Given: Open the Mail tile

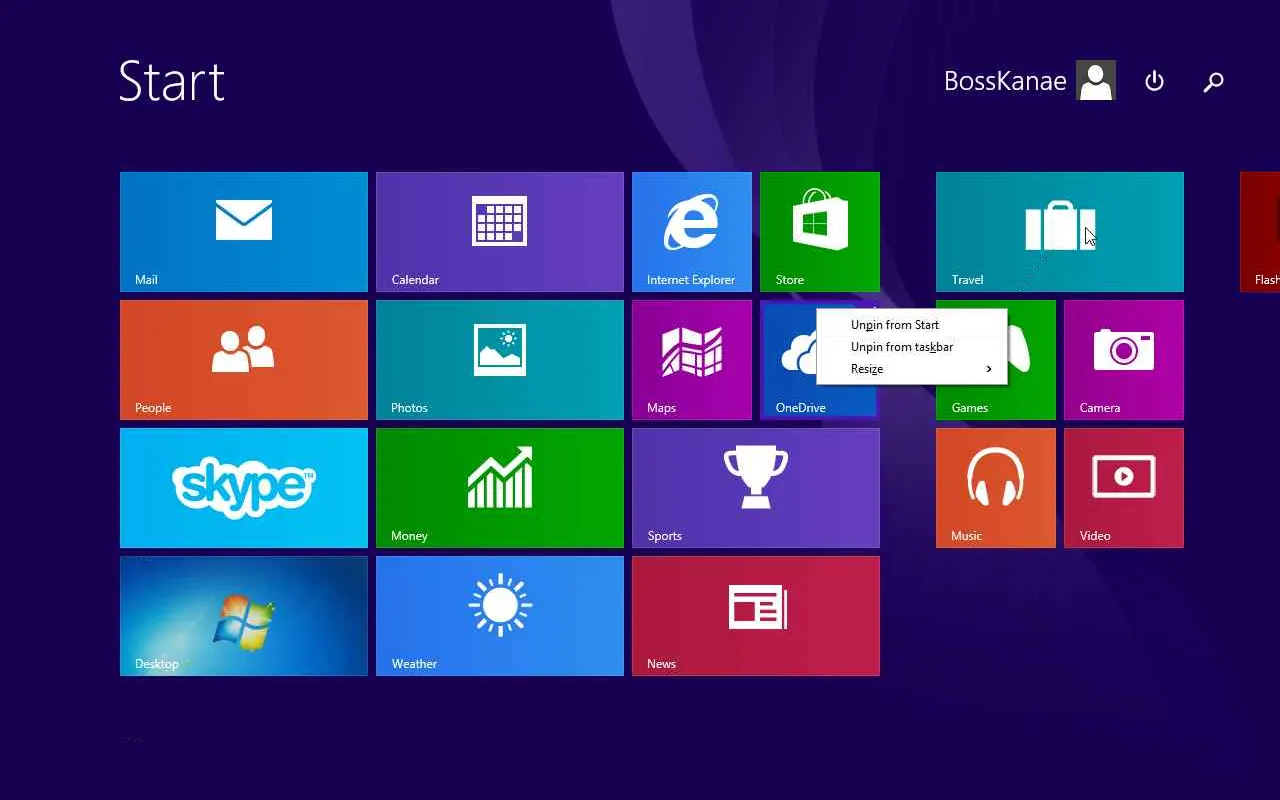Looking at the screenshot, I should 244,232.
